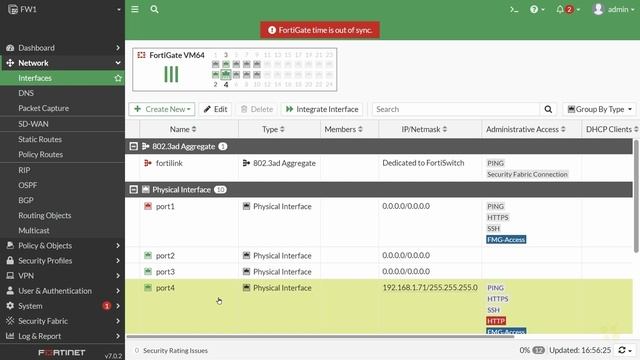Sort by the Members column

tap(343, 129)
